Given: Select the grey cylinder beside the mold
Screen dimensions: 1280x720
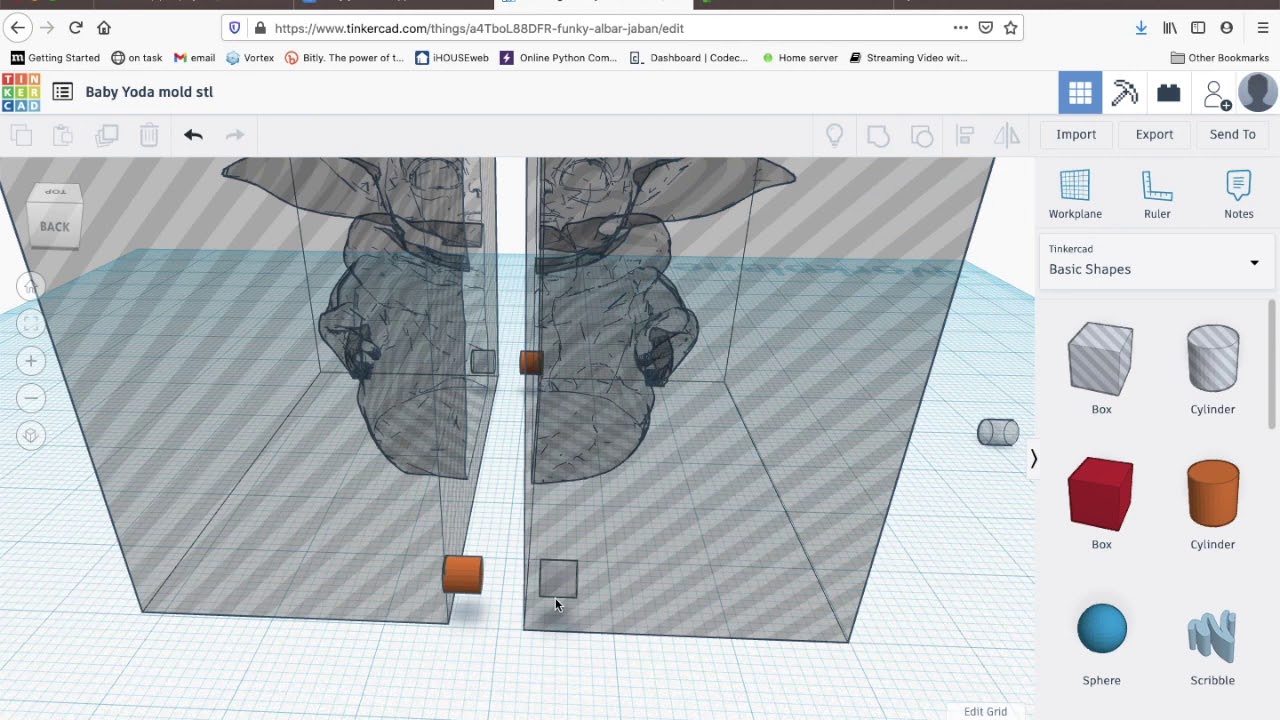Looking at the screenshot, I should [998, 432].
